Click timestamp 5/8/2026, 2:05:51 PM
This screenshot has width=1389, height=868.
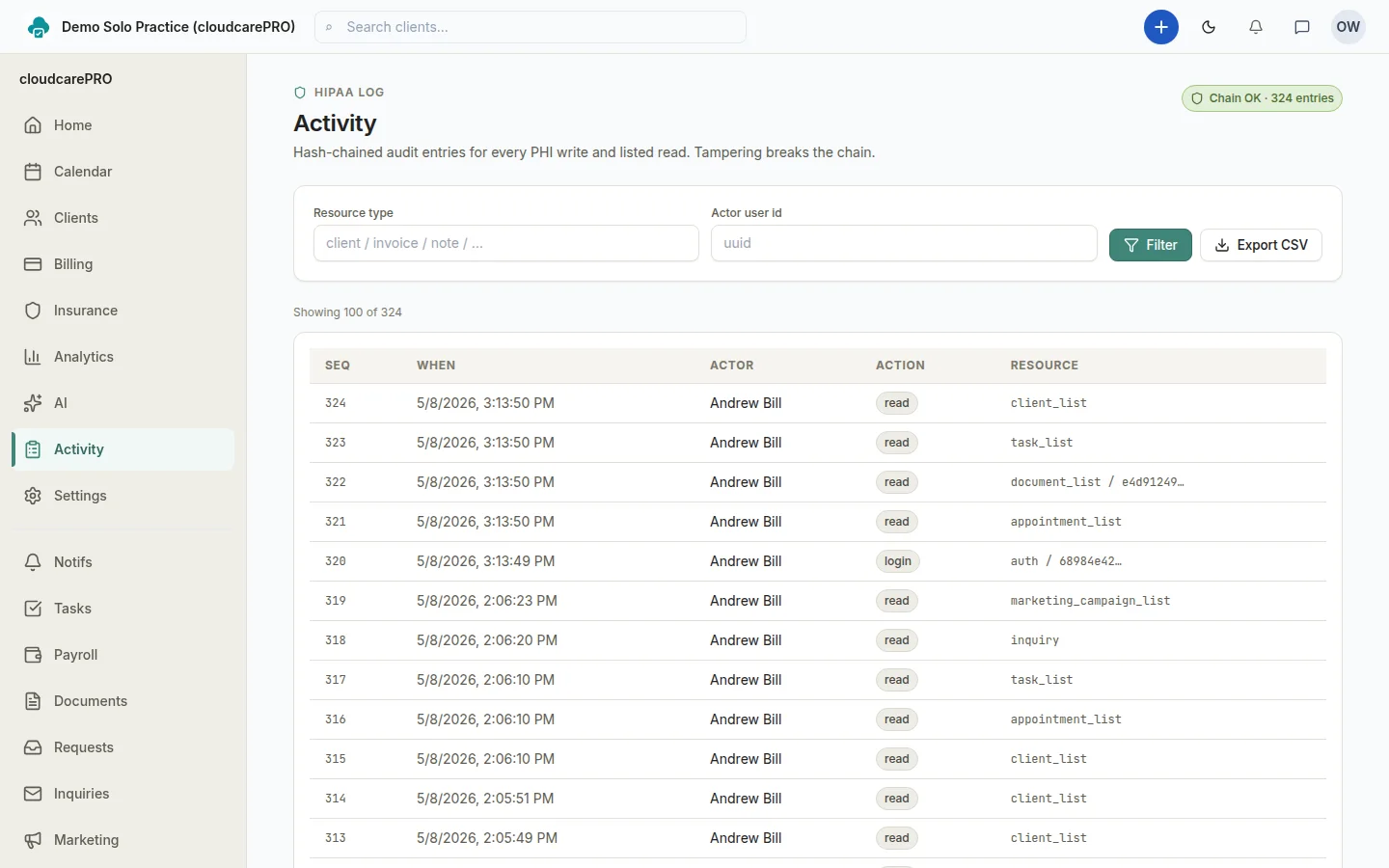click(485, 799)
